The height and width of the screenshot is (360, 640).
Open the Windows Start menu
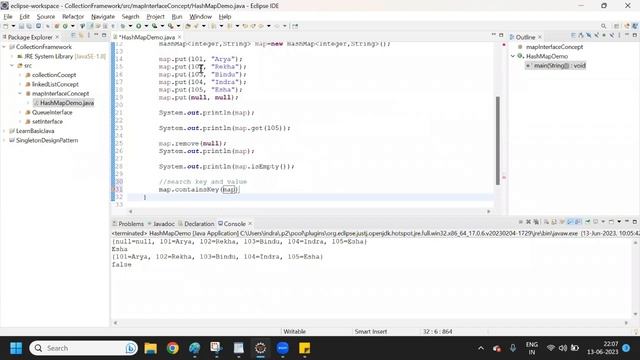16,348
